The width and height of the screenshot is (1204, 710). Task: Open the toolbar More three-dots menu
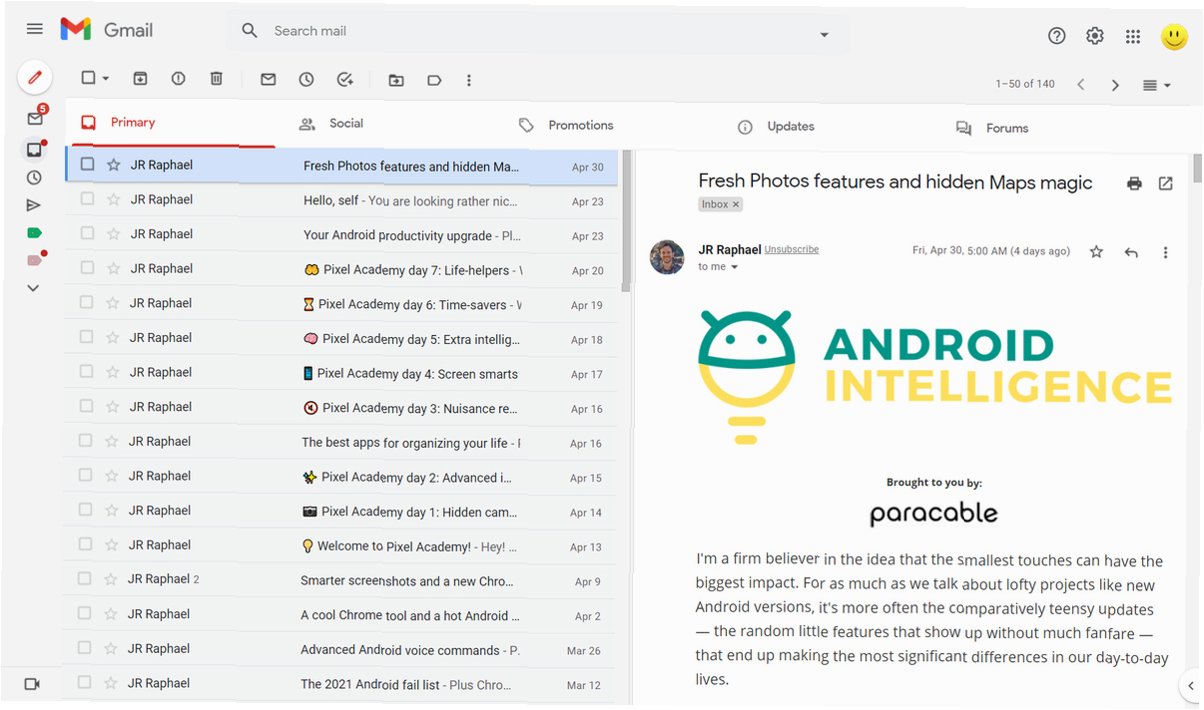469,80
